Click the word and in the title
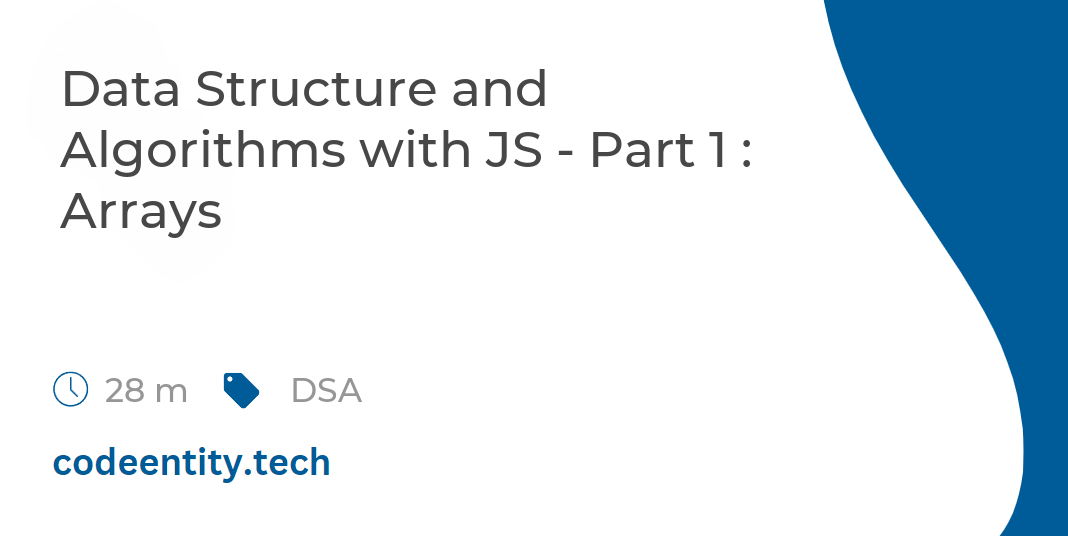 click(499, 89)
